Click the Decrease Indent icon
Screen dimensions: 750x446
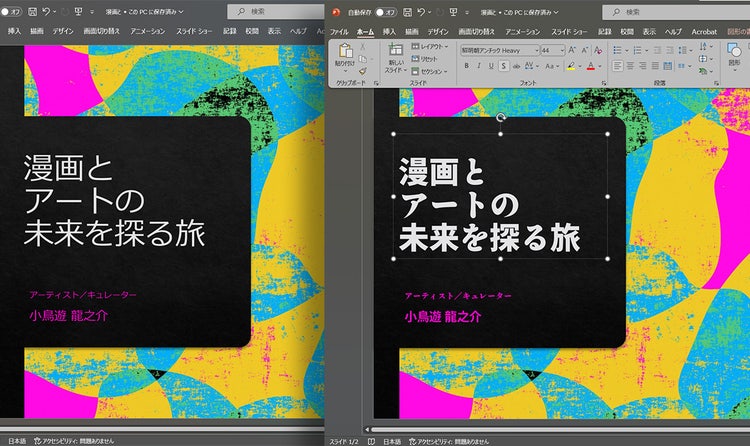[657, 50]
